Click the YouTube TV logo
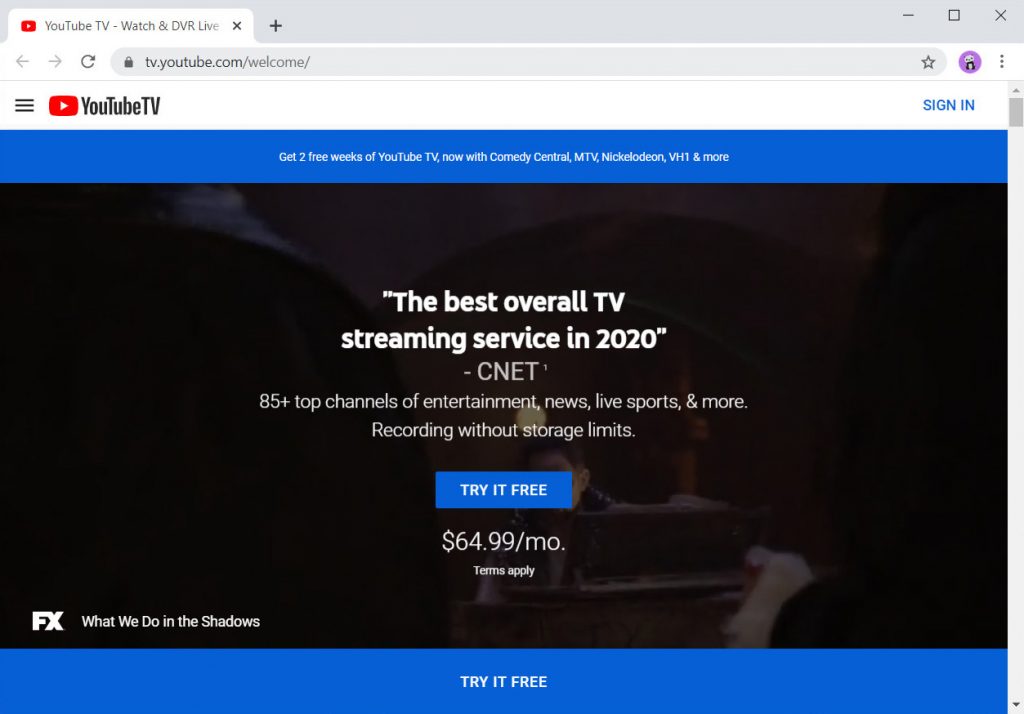1024x714 pixels. coord(104,106)
